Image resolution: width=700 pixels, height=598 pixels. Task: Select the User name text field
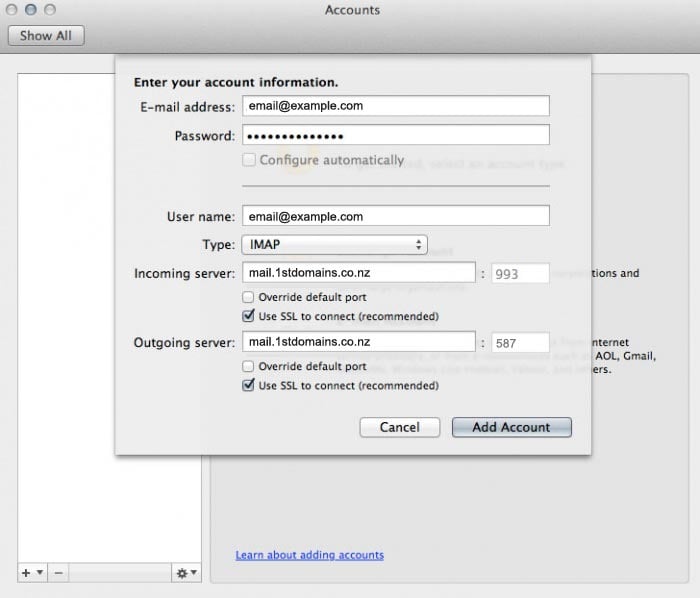pyautogui.click(x=395, y=216)
